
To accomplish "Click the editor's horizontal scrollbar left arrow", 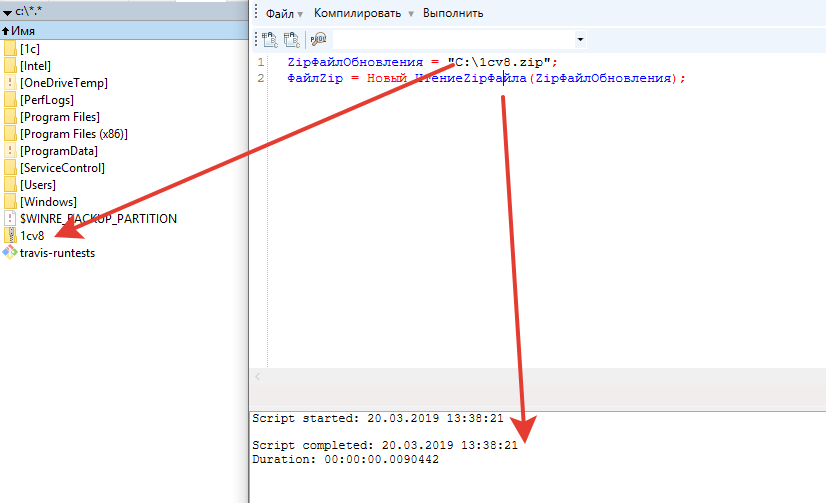I will pos(258,376).
